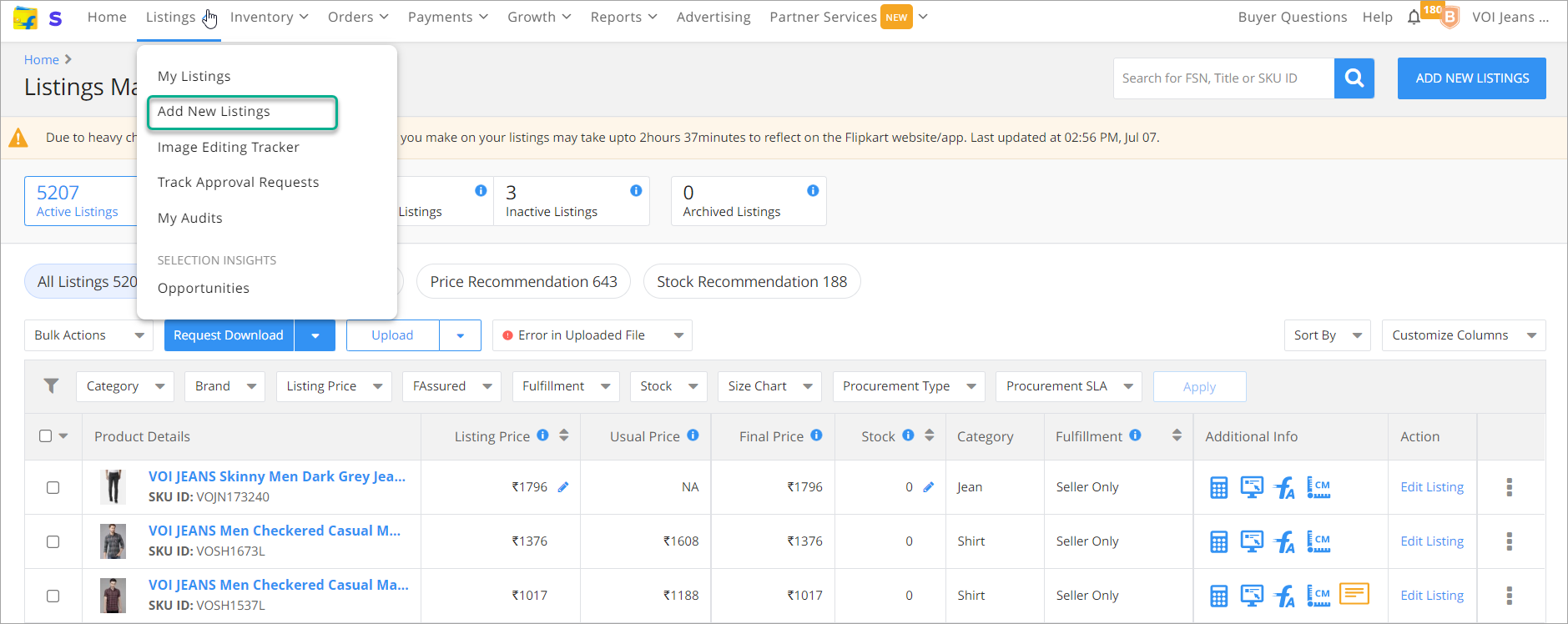Click the search magnifier button

click(x=1354, y=78)
